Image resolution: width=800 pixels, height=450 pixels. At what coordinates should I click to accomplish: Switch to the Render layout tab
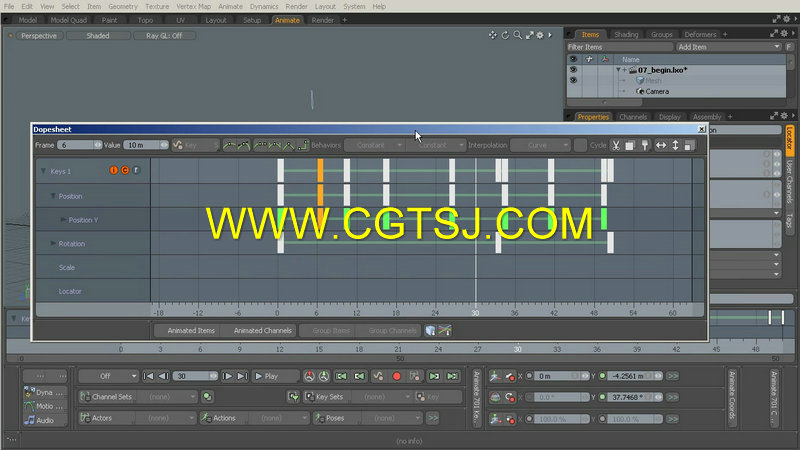(x=322, y=20)
